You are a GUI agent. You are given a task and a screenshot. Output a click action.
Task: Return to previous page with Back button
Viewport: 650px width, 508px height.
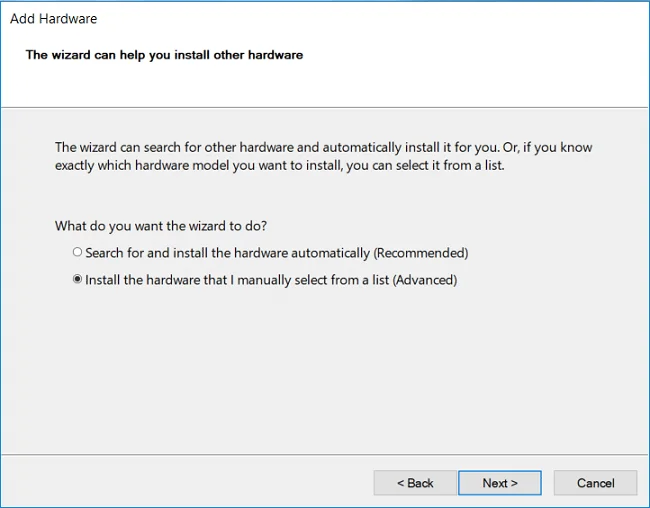[x=415, y=483]
